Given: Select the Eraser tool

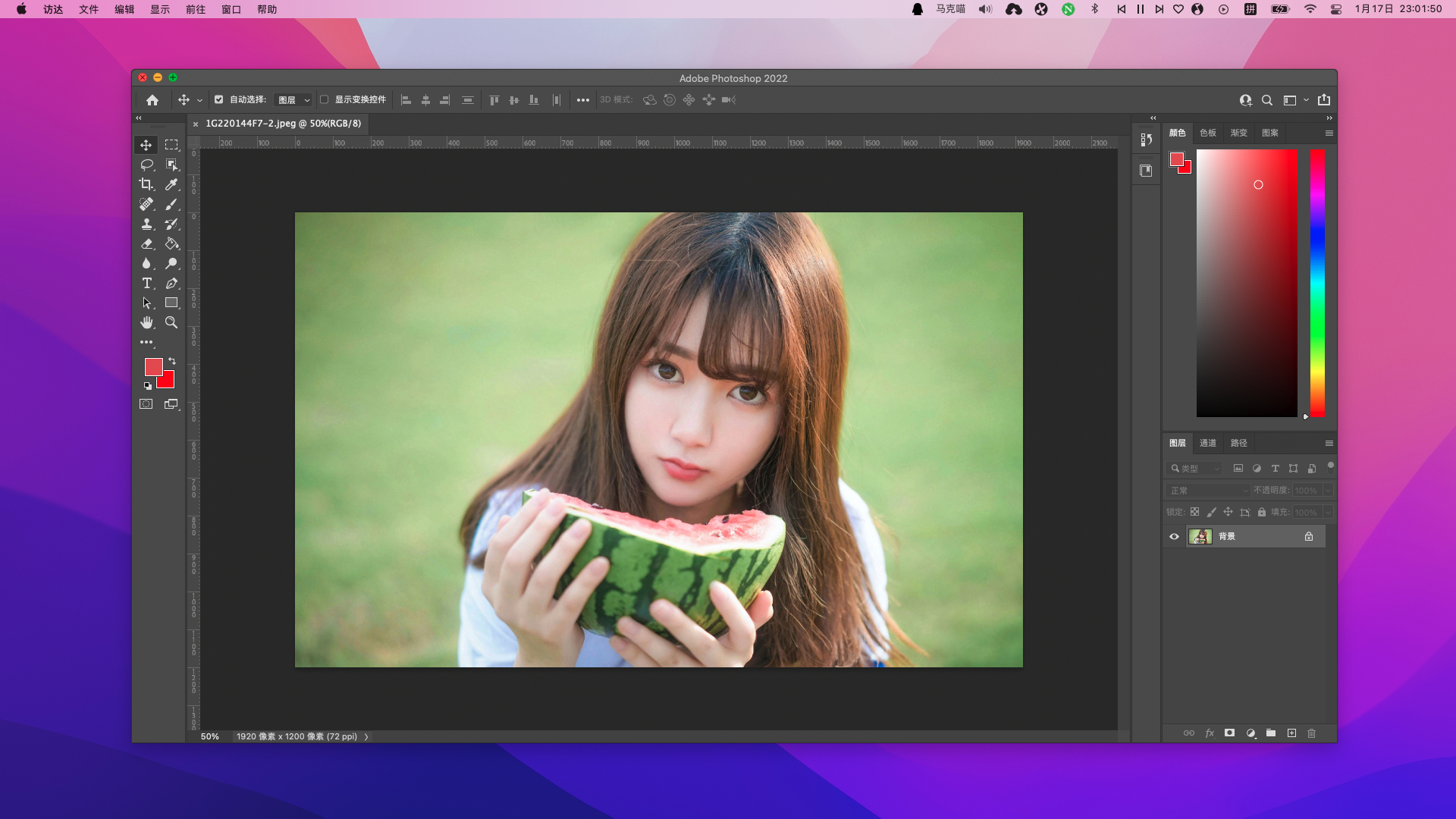Looking at the screenshot, I should [146, 243].
